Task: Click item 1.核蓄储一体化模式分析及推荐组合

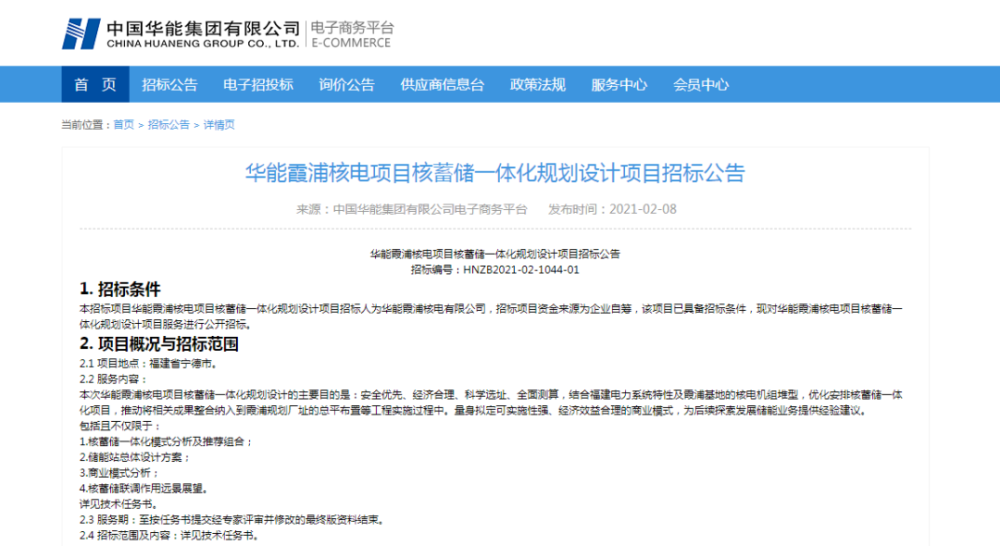Action: pos(166,441)
